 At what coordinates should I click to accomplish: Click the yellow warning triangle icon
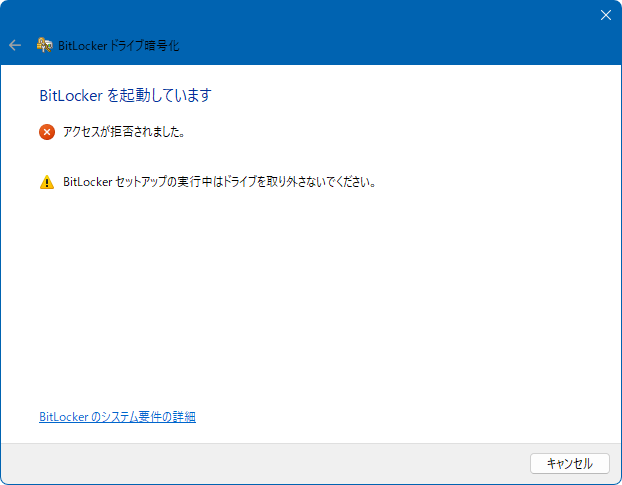coord(47,182)
